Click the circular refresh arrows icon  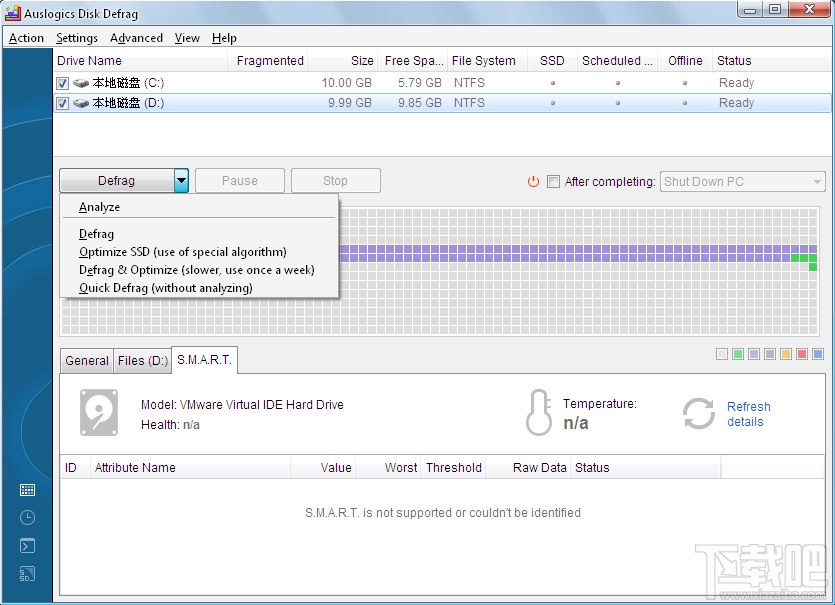698,413
